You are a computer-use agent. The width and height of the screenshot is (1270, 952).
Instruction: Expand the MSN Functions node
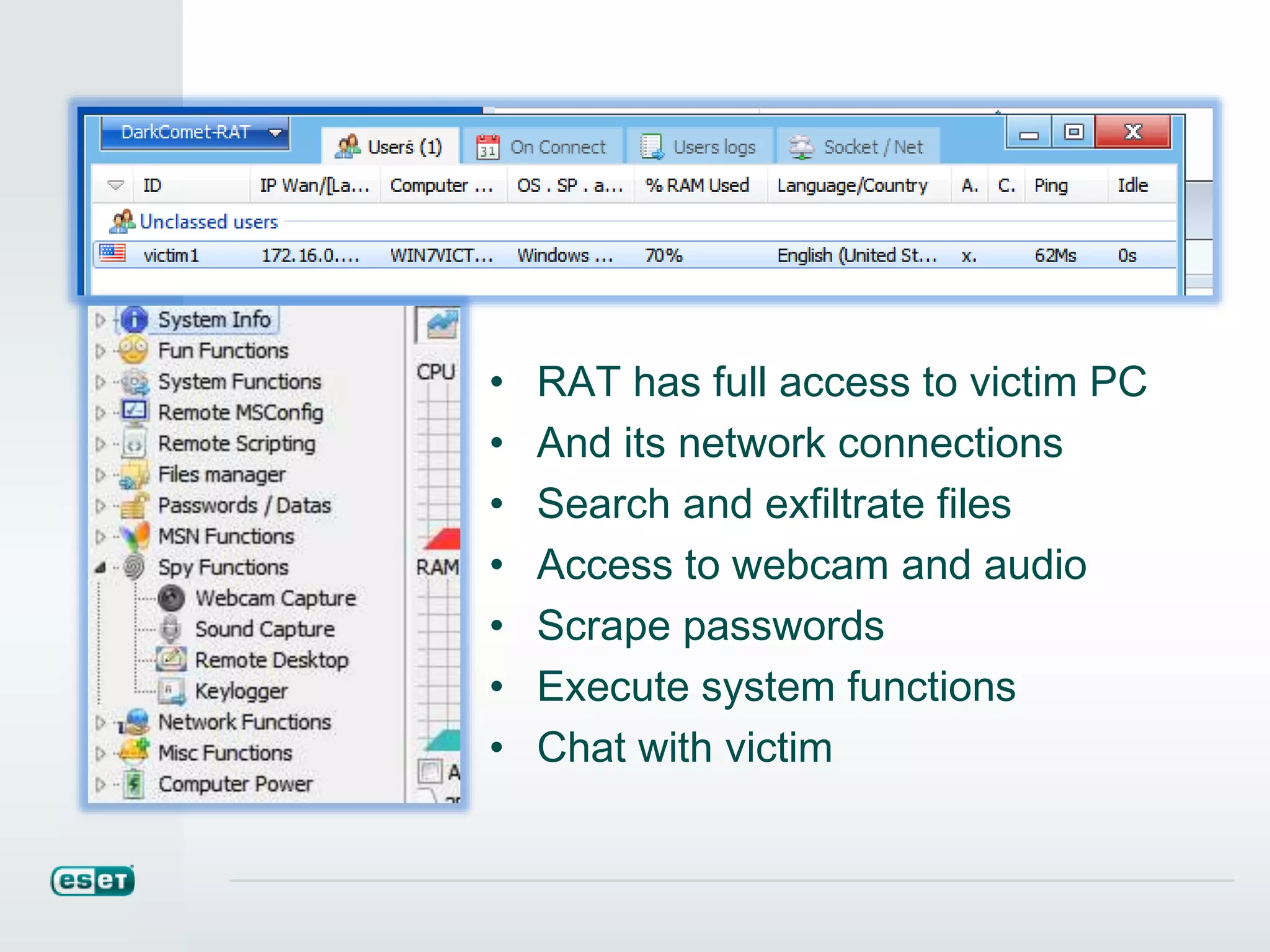[100, 537]
